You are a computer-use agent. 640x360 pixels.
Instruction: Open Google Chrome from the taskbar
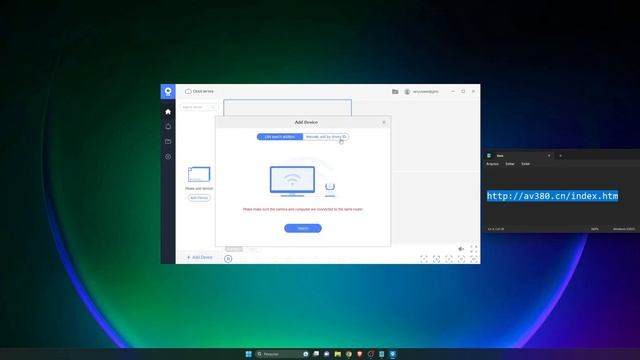(x=349, y=354)
